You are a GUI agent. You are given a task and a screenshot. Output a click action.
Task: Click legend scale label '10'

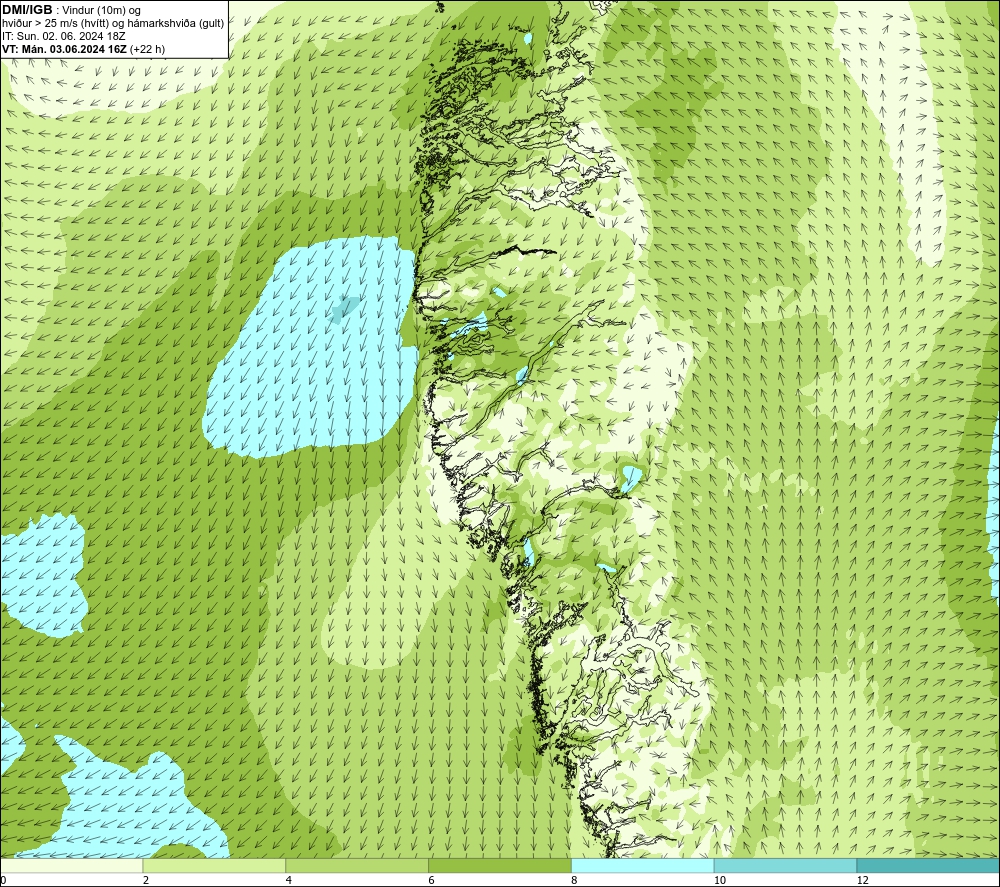(x=719, y=880)
